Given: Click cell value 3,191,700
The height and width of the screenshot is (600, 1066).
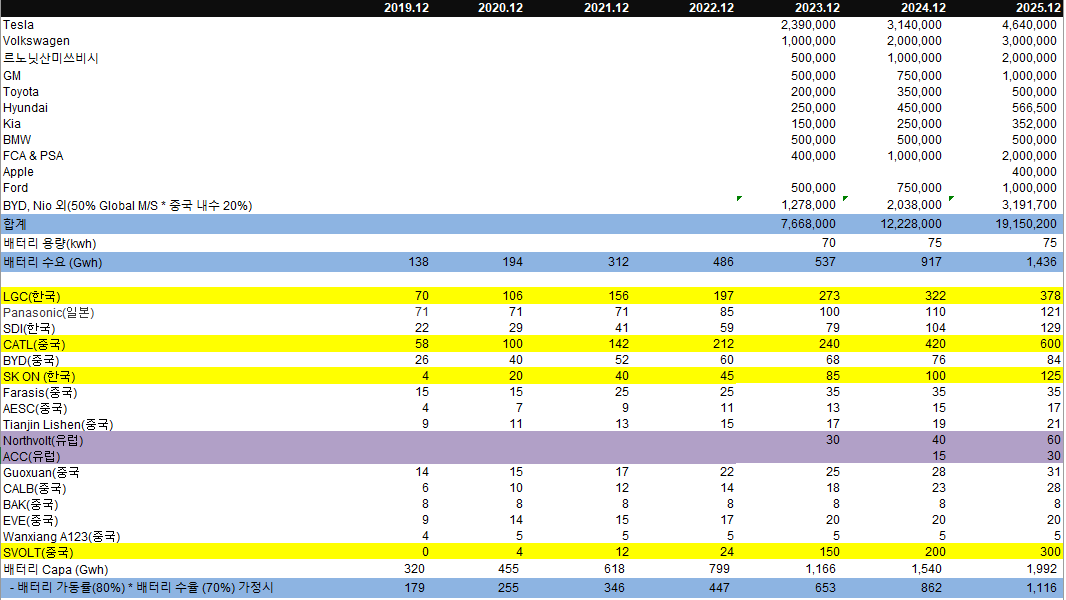Looking at the screenshot, I should point(1029,205).
